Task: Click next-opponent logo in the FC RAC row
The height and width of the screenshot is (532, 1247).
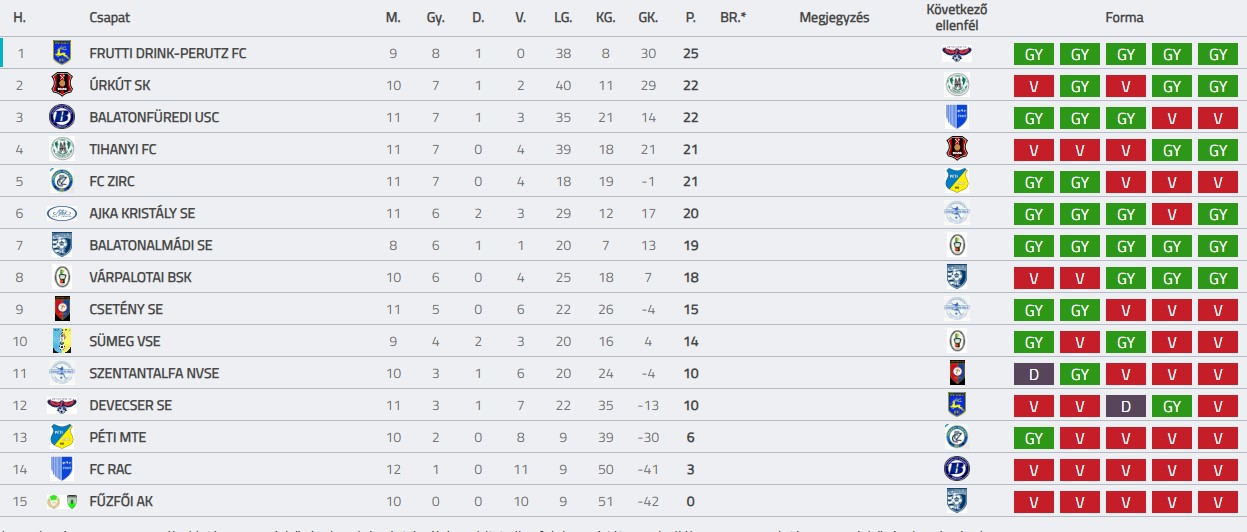Action: (x=957, y=469)
